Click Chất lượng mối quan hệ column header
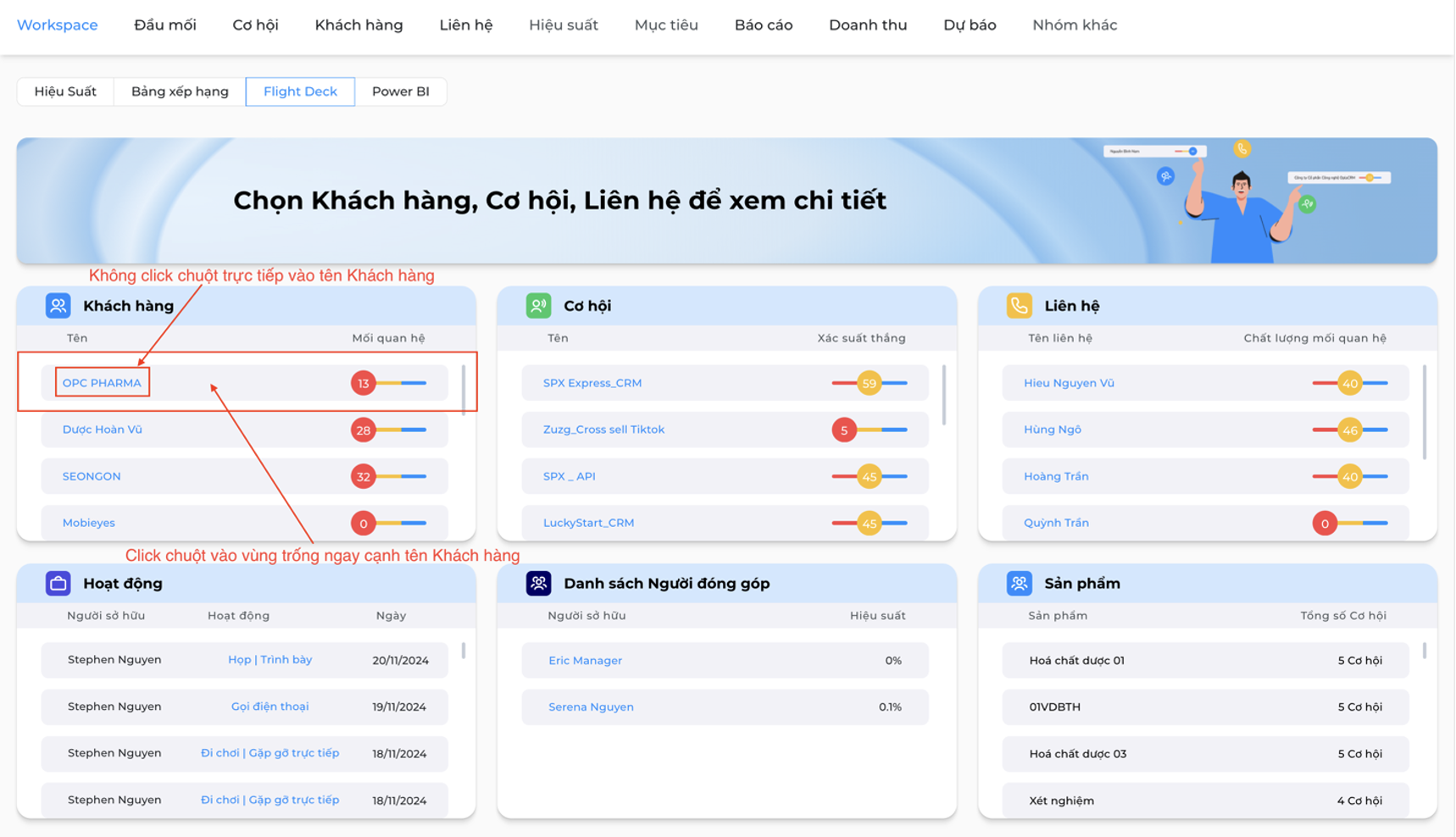The height and width of the screenshot is (837, 1456). 1314,338
